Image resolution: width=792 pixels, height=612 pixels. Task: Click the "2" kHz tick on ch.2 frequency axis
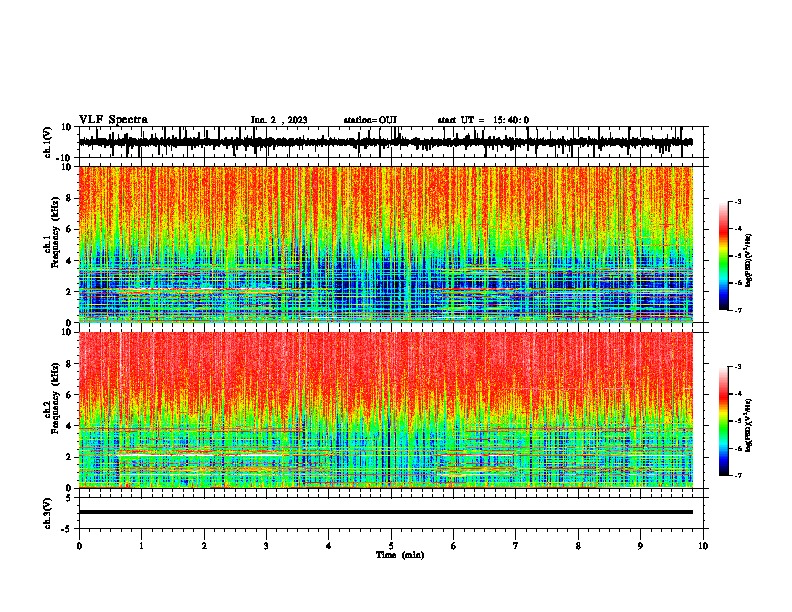pyautogui.click(x=70, y=457)
